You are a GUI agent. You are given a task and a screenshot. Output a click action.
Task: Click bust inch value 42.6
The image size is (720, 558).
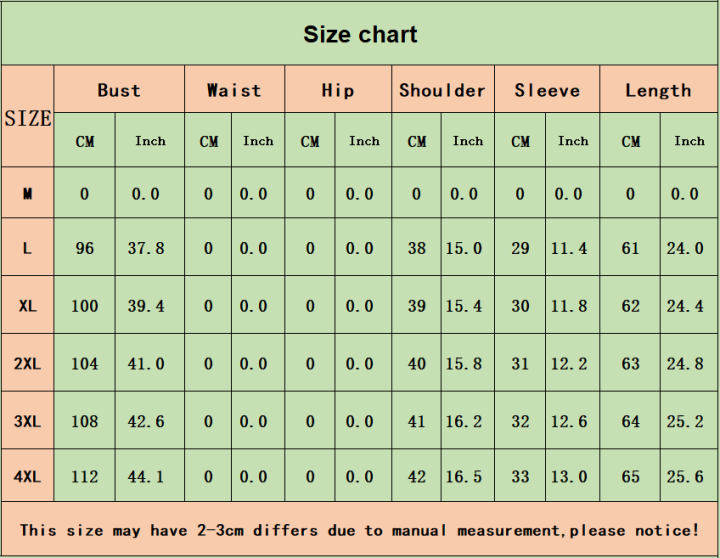146,421
